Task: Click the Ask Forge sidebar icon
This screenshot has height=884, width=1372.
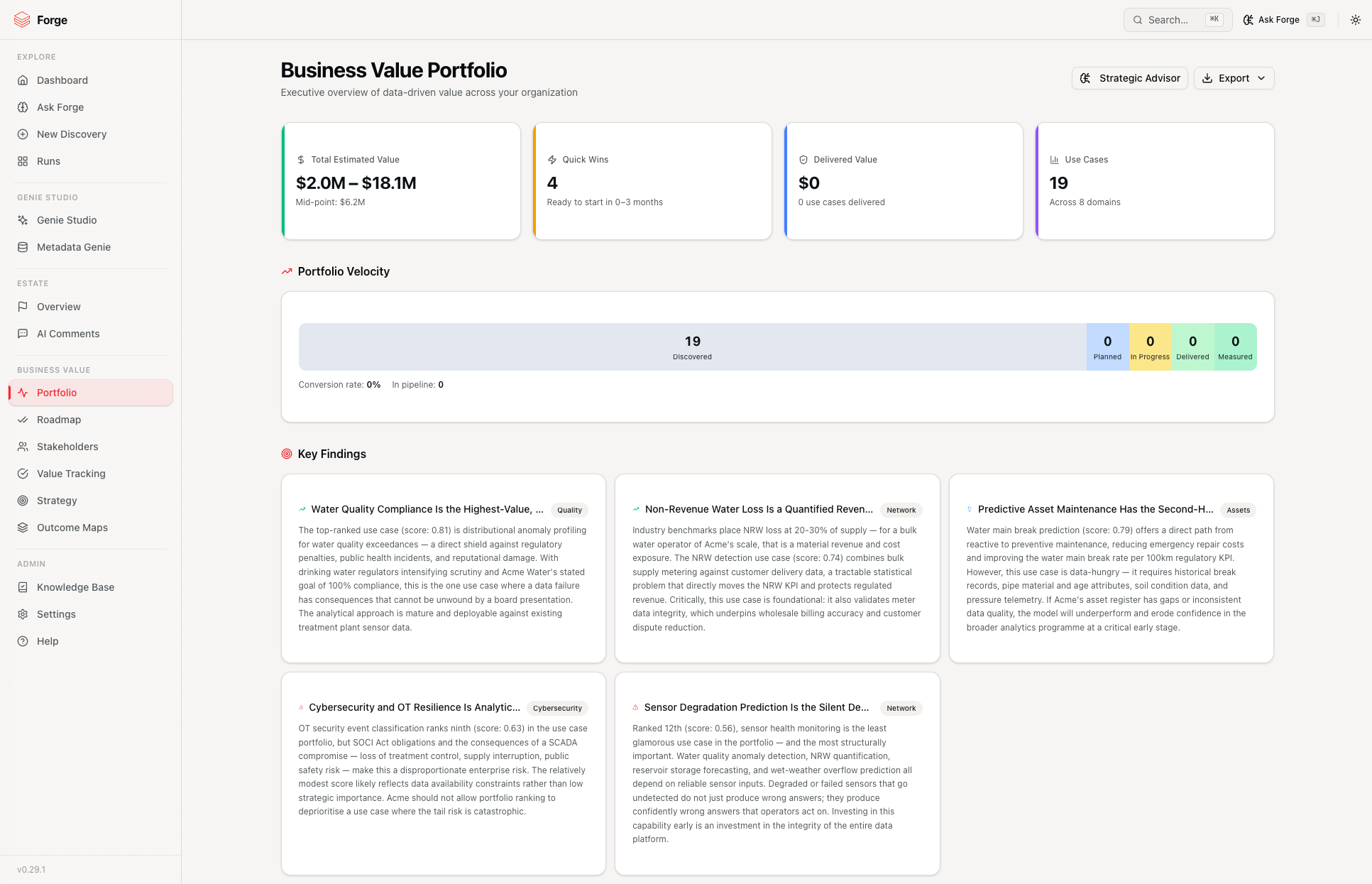Action: (23, 107)
